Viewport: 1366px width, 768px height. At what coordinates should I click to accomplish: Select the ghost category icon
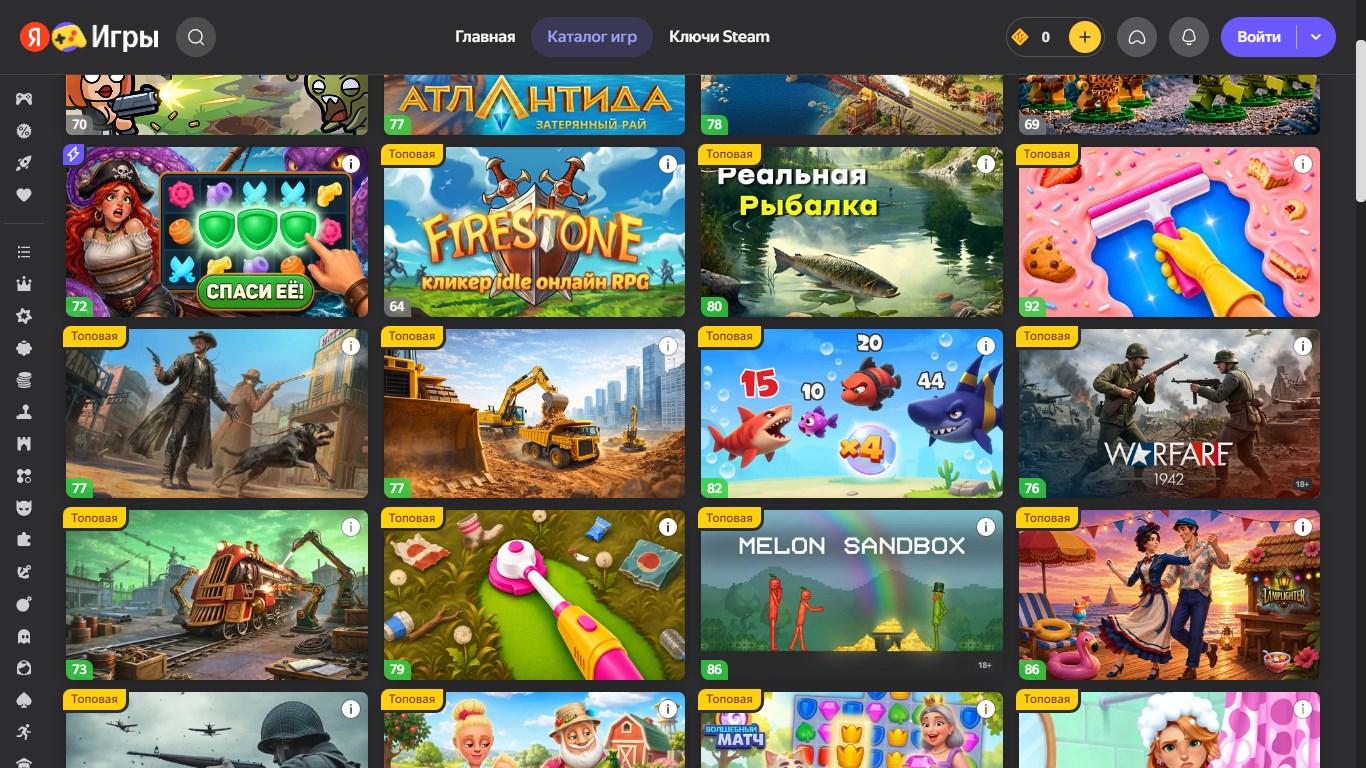24,636
